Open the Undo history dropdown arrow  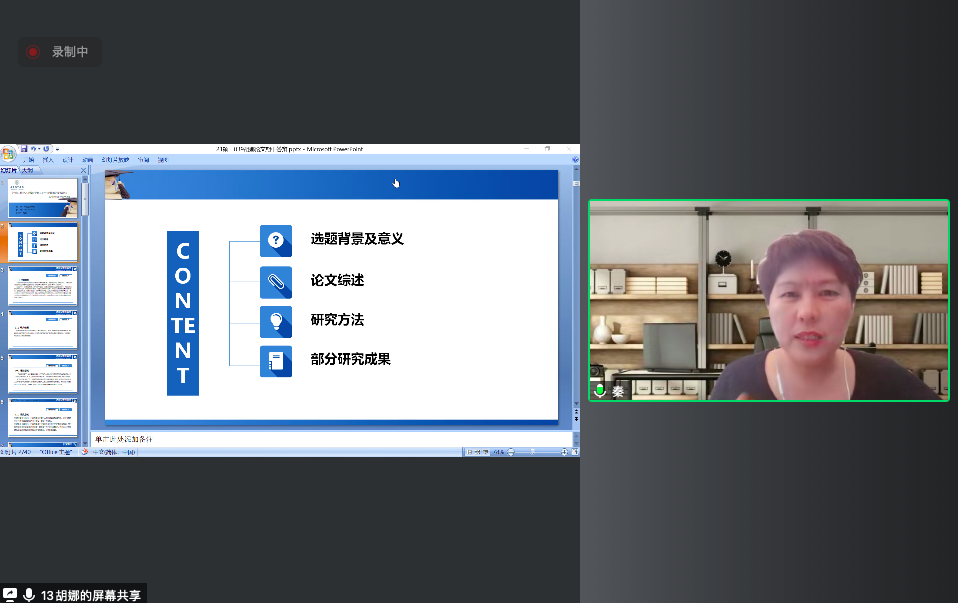[40, 149]
